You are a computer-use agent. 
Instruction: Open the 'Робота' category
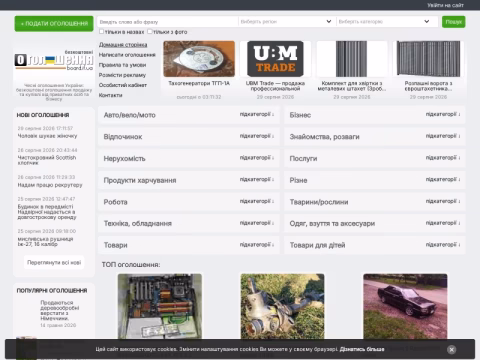tap(115, 202)
